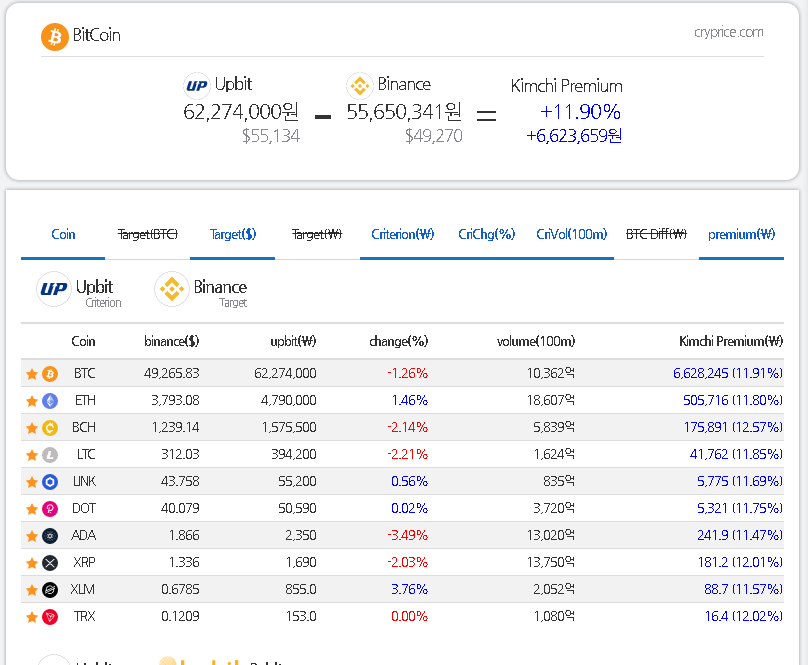The image size is (808, 665).
Task: Toggle the favorite star for BCH
Action: click(32, 428)
